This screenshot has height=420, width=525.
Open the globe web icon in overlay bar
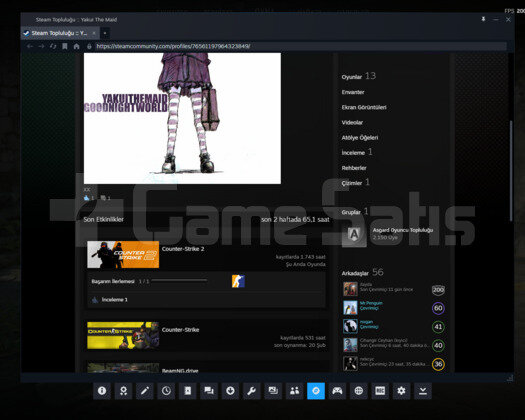[x=359, y=391]
